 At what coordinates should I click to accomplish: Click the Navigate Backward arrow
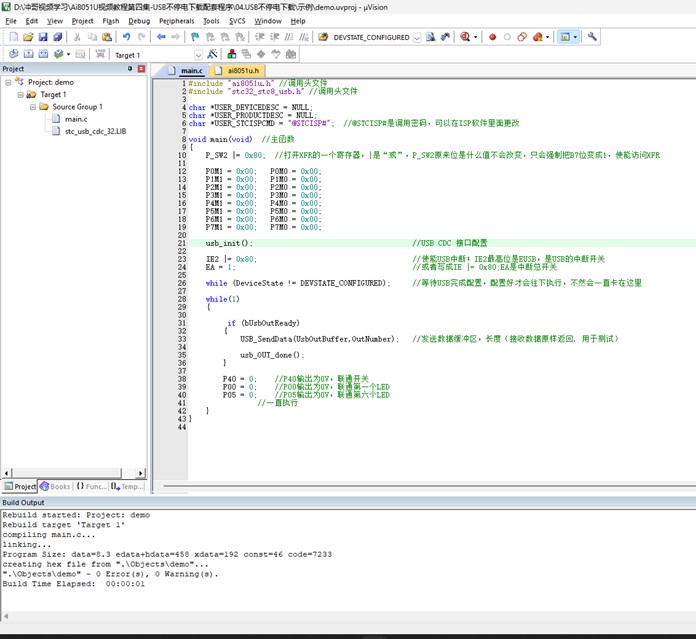162,37
